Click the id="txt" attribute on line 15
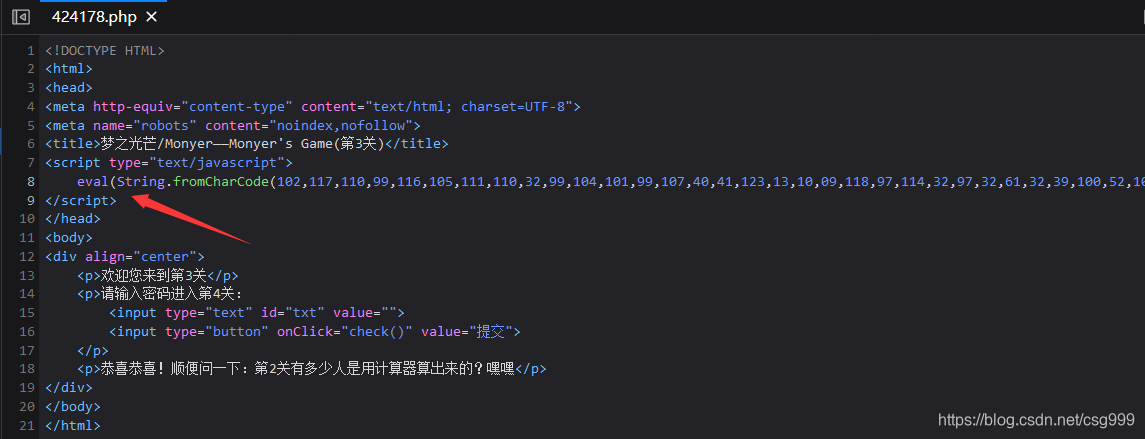1145x439 pixels. click(x=293, y=313)
